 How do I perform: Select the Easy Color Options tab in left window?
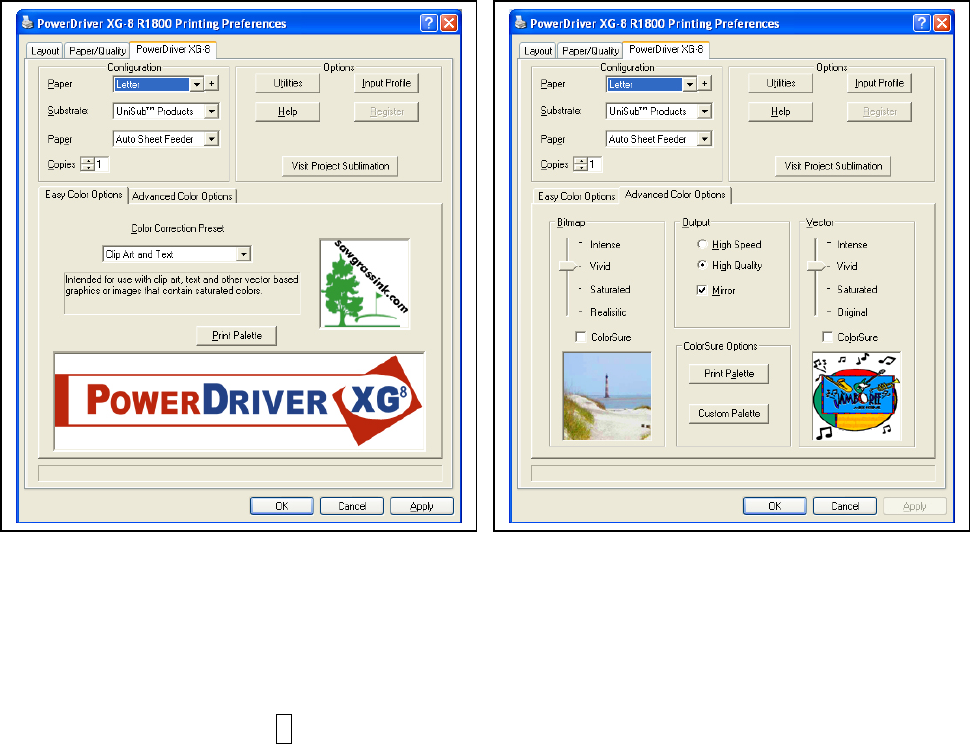[x=84, y=195]
